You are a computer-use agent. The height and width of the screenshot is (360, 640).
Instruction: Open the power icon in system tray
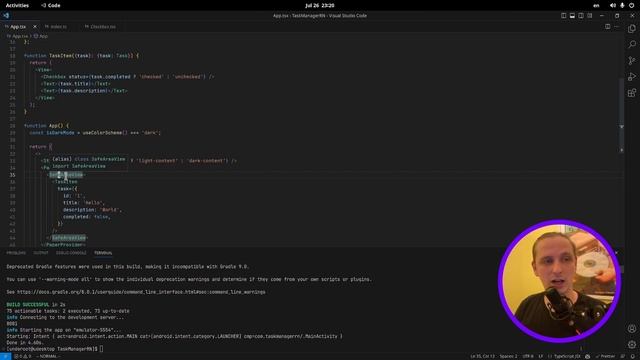631,5
